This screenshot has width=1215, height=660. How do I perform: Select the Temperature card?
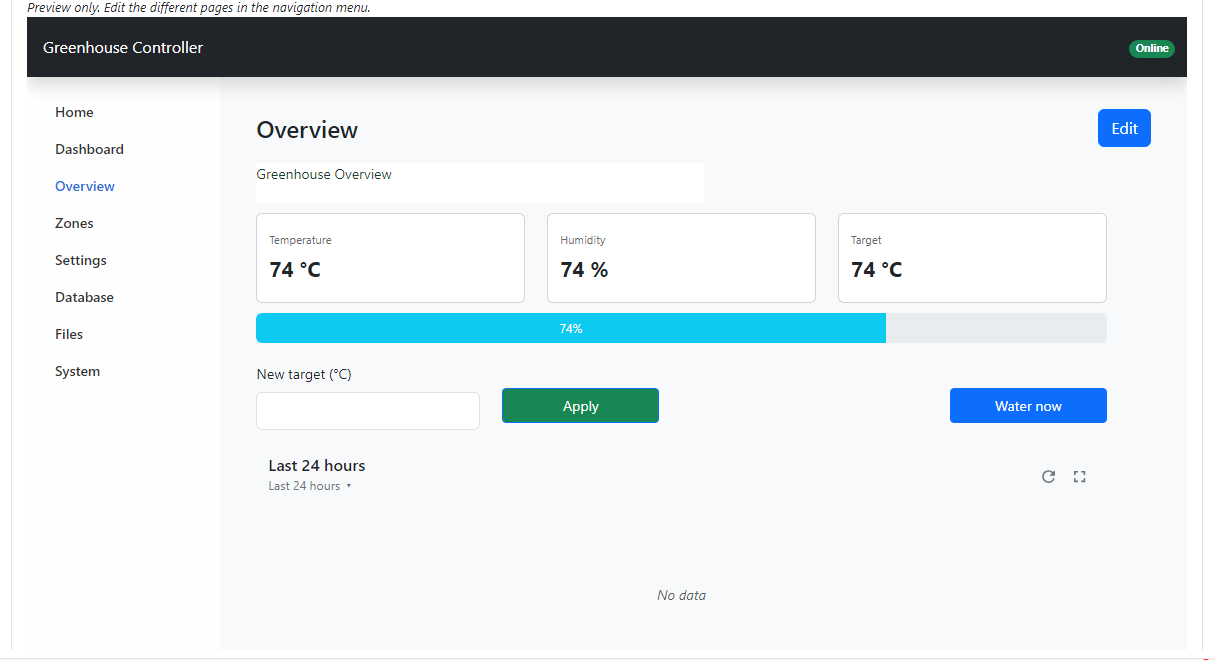pyautogui.click(x=390, y=258)
